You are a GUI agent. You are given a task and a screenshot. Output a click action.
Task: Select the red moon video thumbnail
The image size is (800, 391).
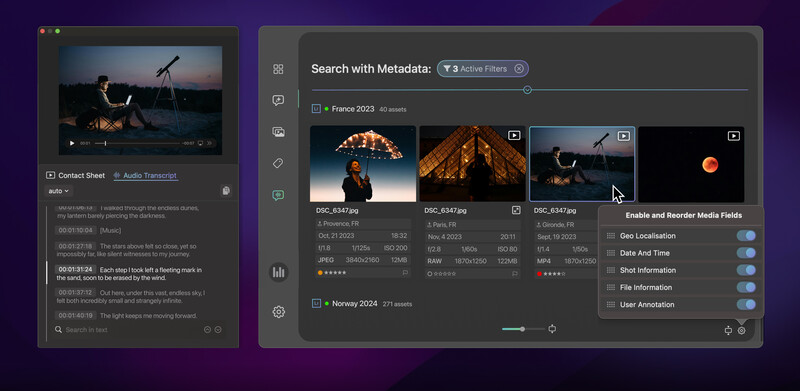691,164
